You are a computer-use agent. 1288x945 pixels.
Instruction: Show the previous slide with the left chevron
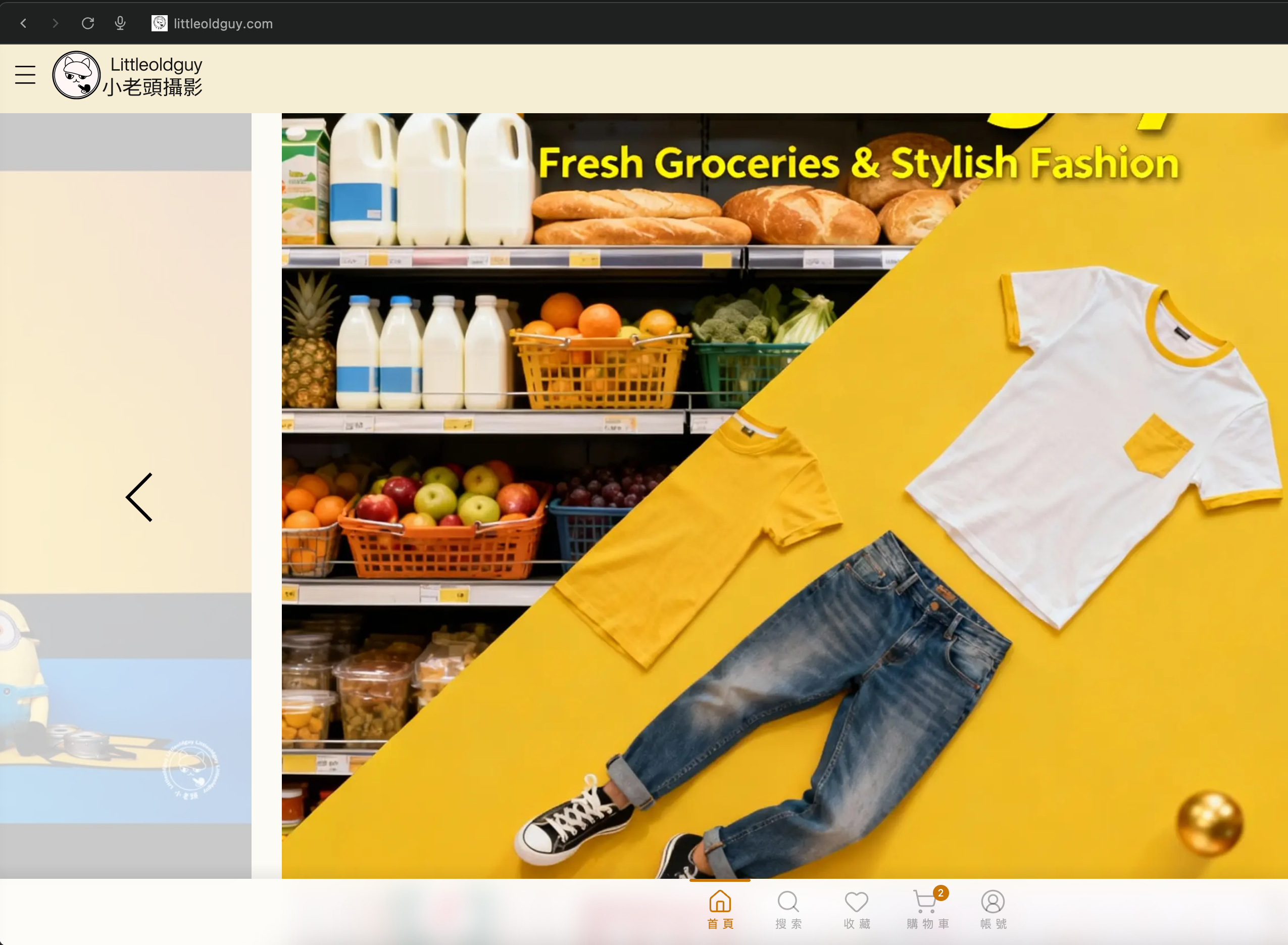139,497
